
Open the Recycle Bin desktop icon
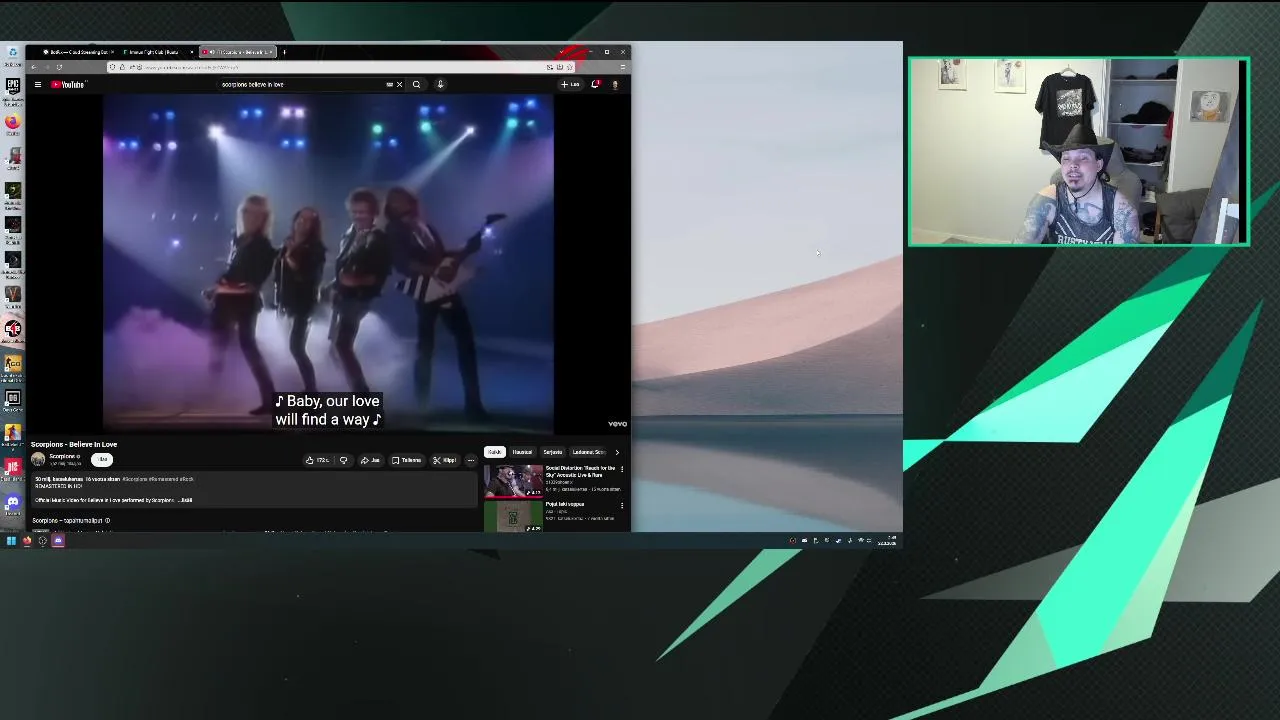(12, 55)
